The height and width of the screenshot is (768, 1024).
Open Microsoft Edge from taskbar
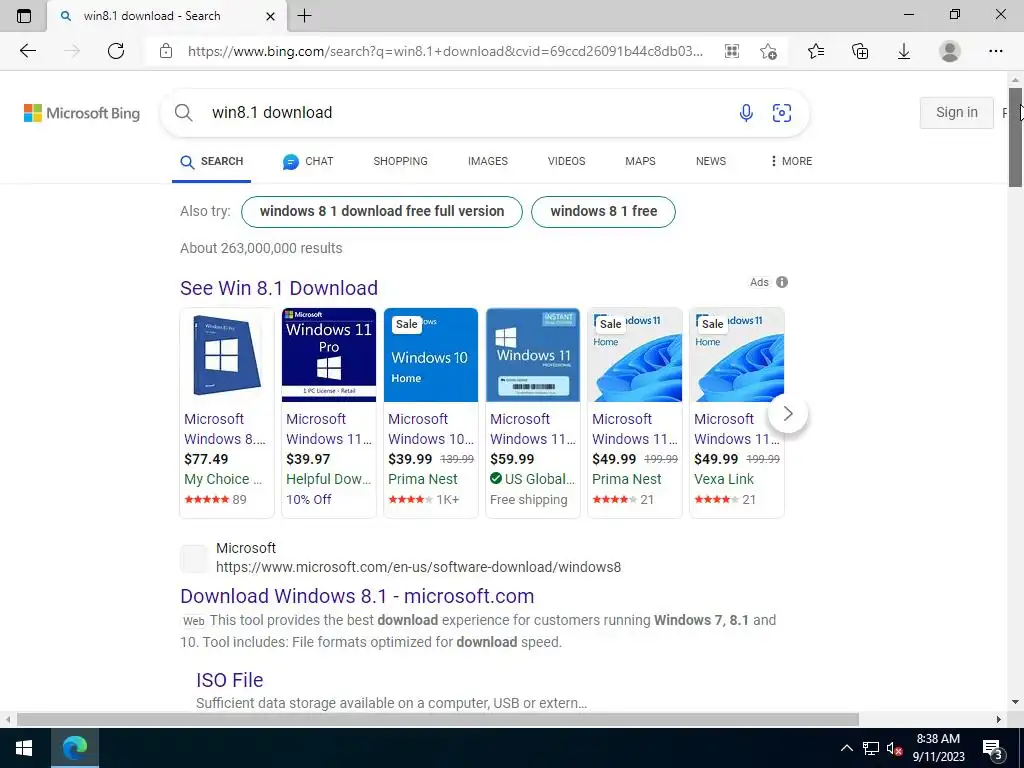point(74,748)
